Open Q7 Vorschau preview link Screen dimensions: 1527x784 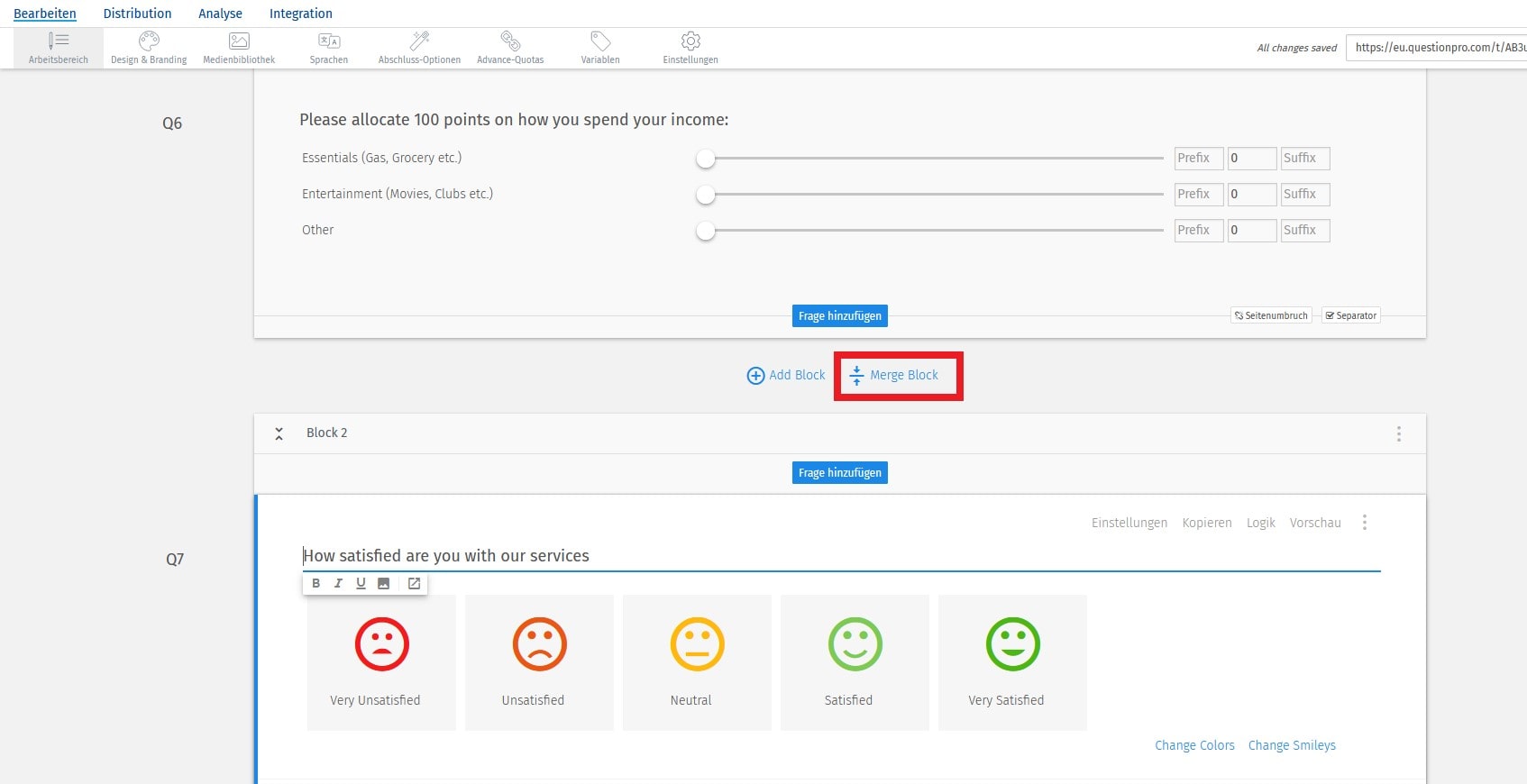1315,523
